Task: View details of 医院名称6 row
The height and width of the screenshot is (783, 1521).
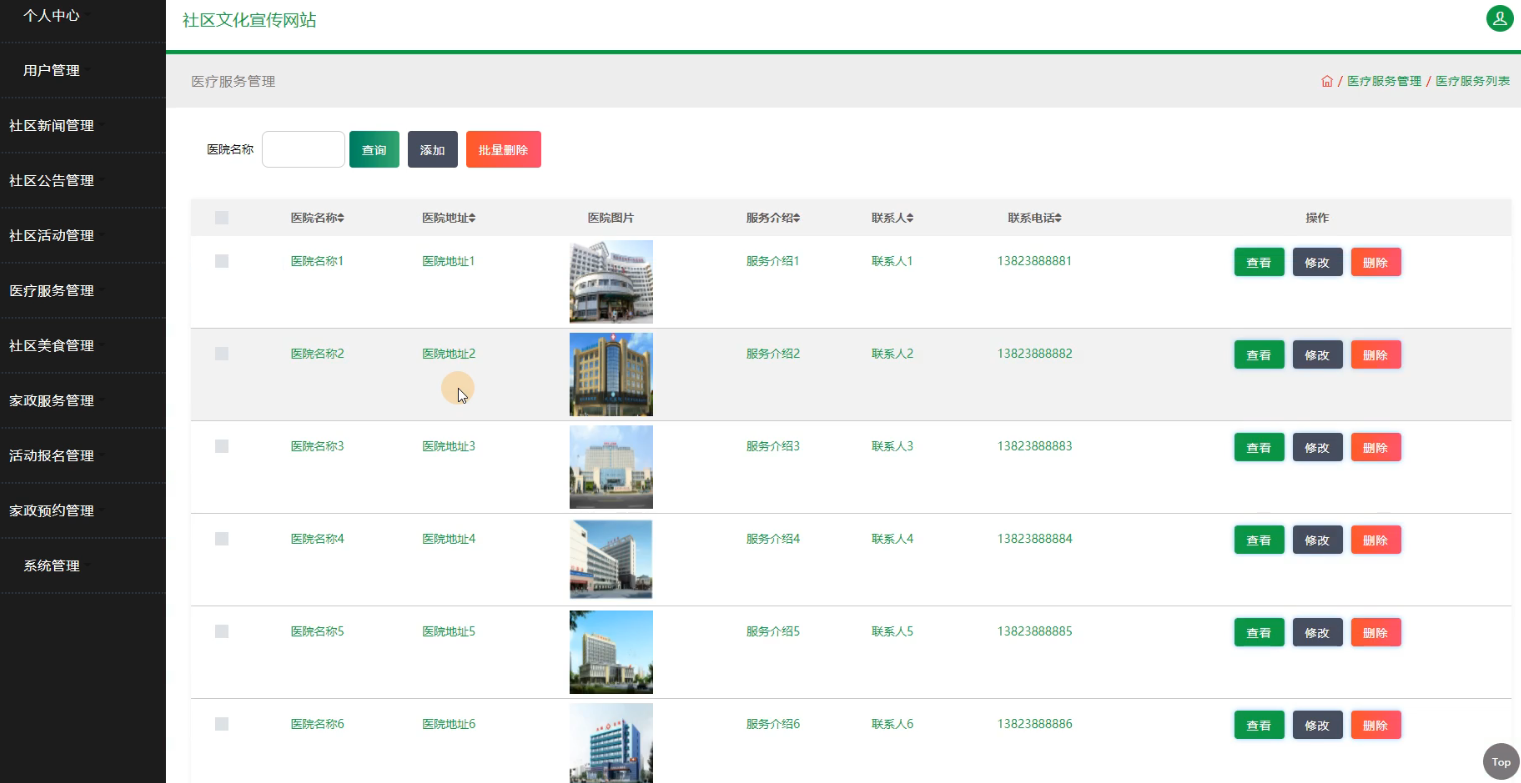Action: tap(1259, 725)
